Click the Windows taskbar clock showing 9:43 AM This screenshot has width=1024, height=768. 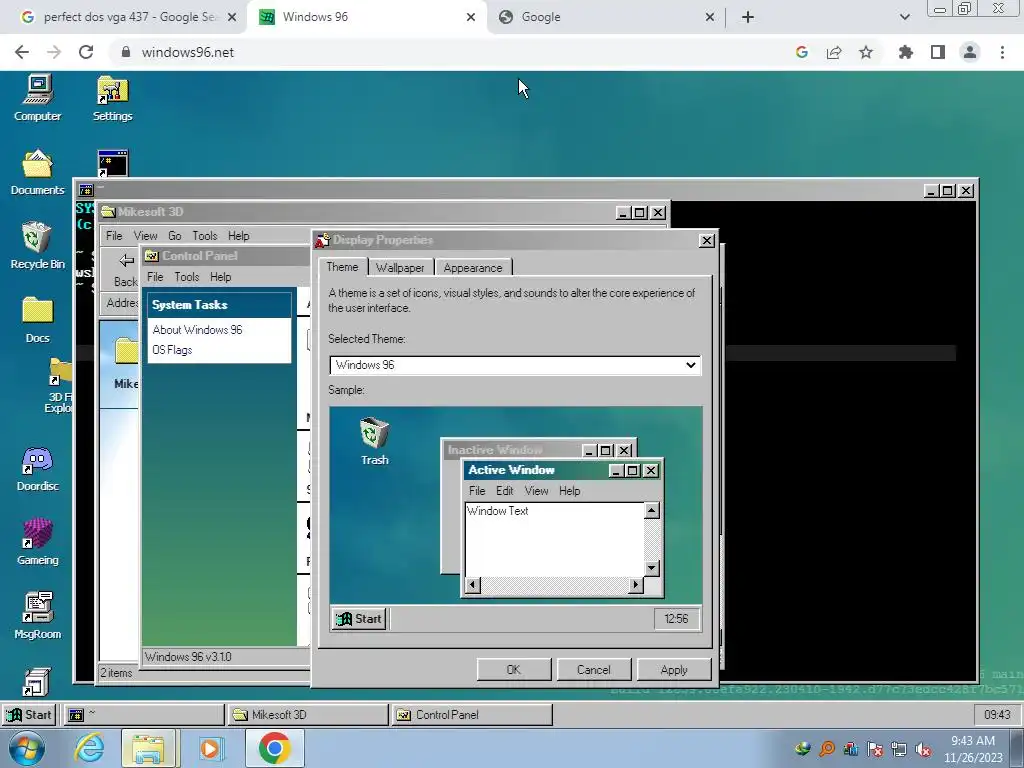973,748
